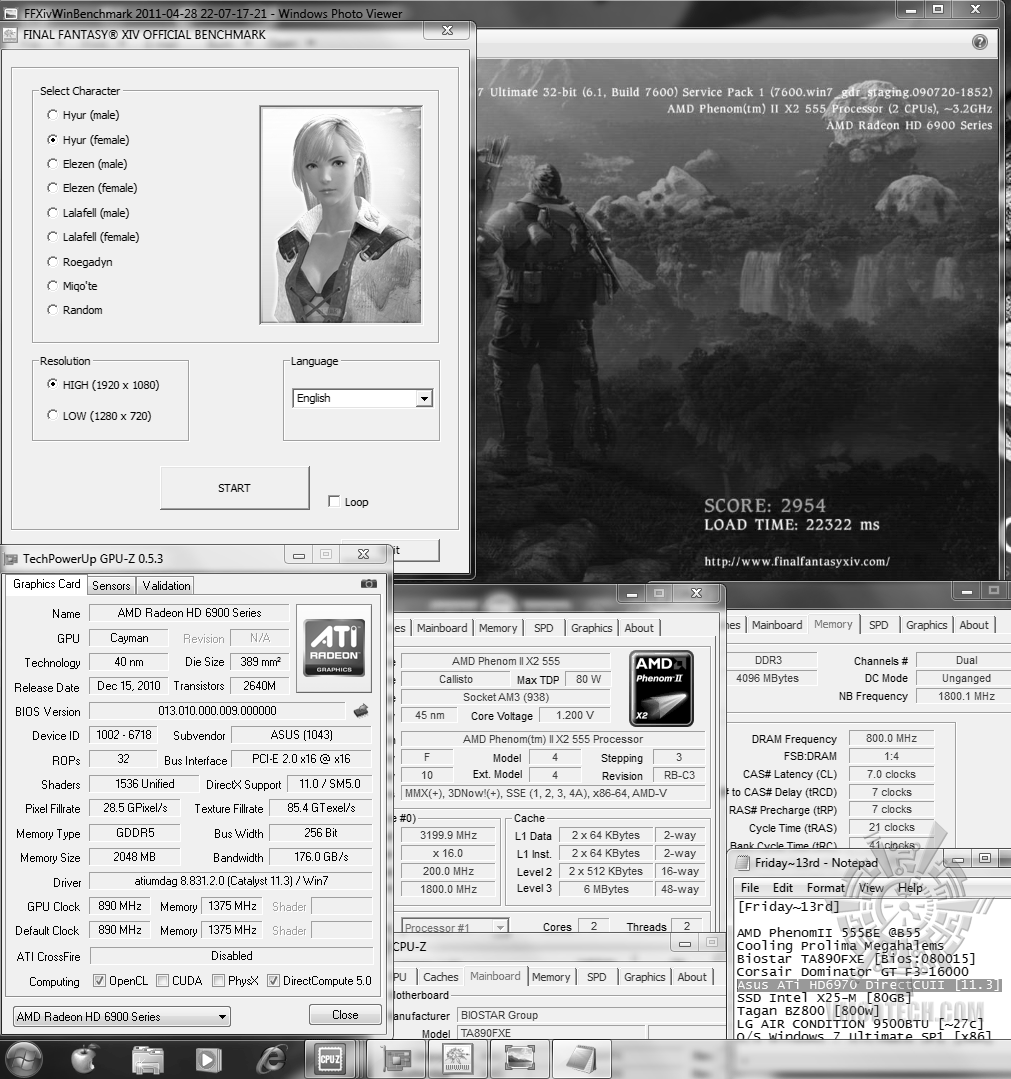The height and width of the screenshot is (1079, 1011).
Task: Click the AMD Phenom II logo in CPU-Z
Action: coord(661,688)
